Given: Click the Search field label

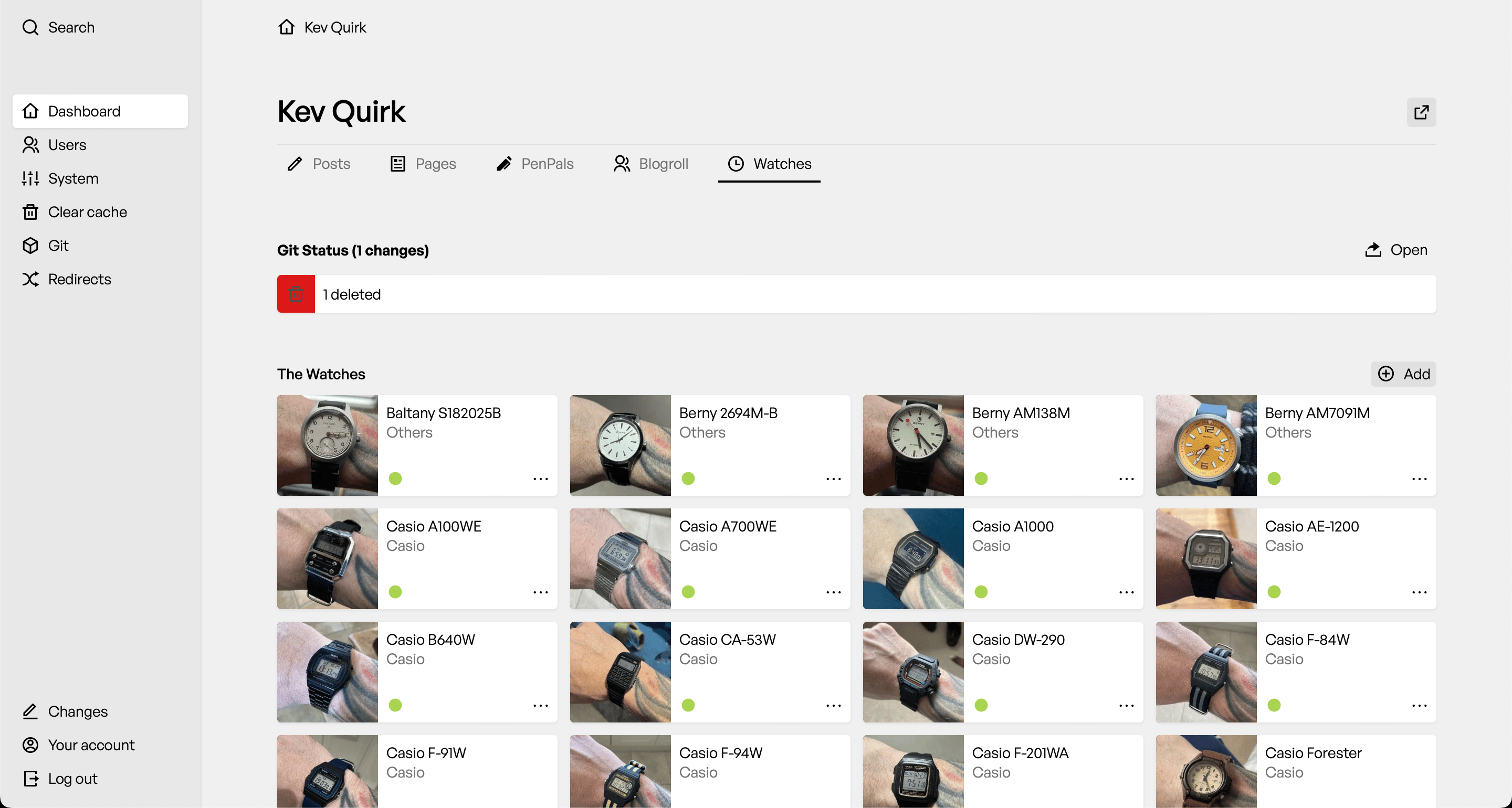Looking at the screenshot, I should click(71, 28).
